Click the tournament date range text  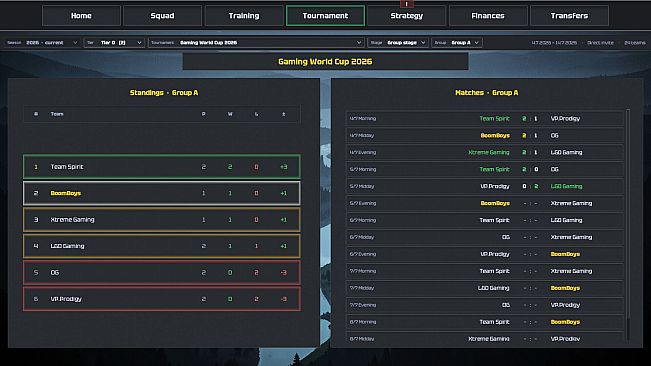pos(554,43)
